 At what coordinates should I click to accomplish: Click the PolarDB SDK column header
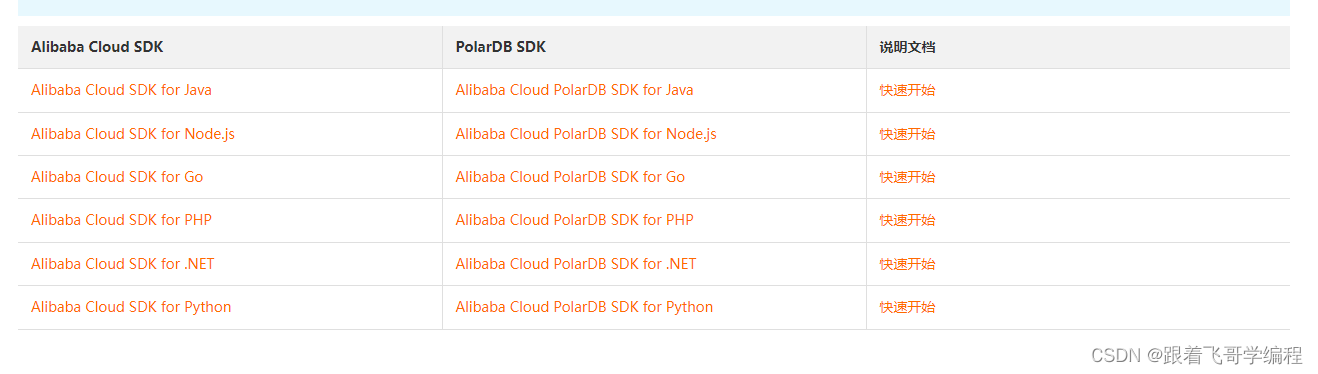[501, 47]
